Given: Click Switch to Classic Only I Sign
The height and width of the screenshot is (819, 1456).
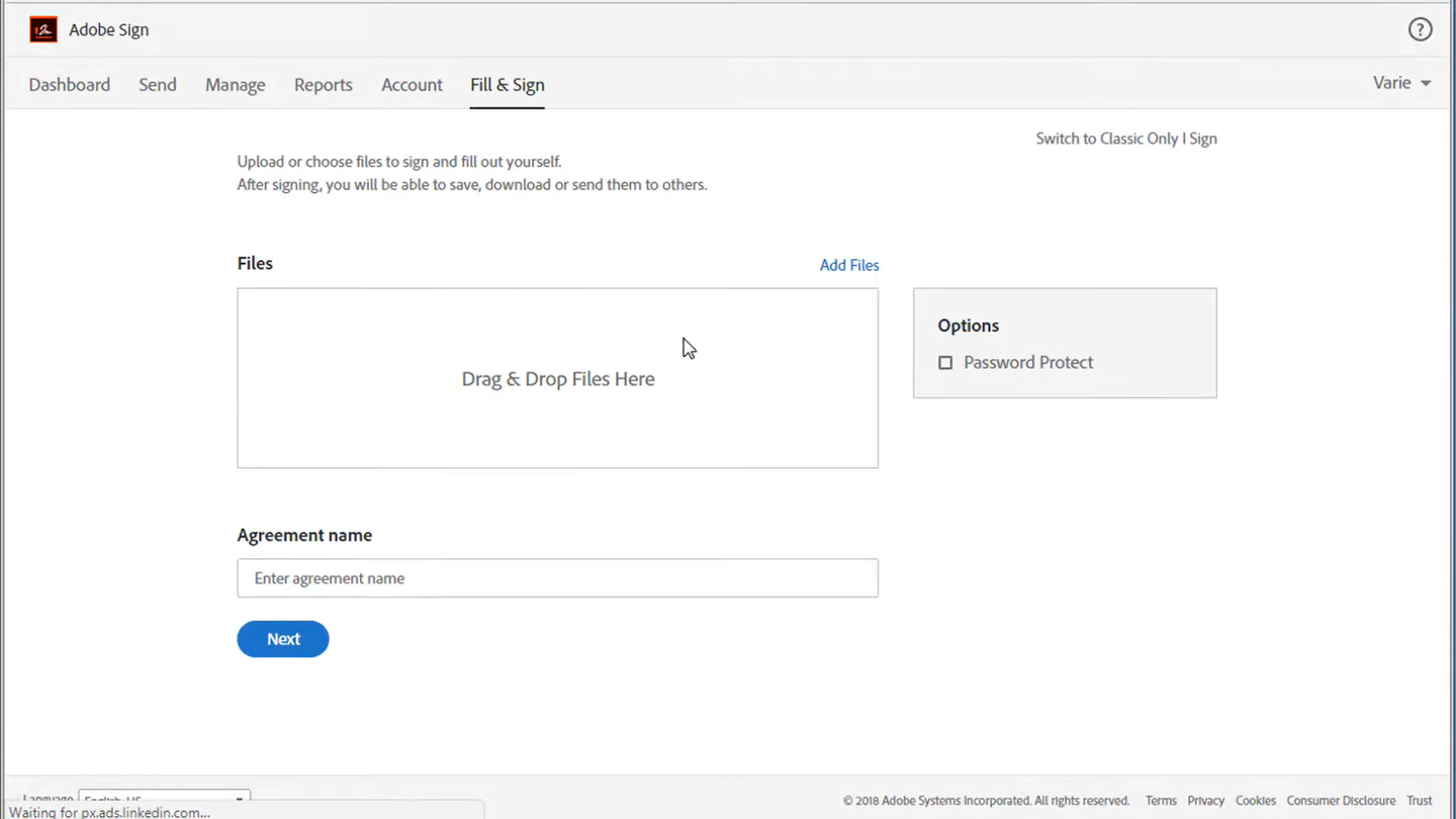Looking at the screenshot, I should tap(1126, 139).
